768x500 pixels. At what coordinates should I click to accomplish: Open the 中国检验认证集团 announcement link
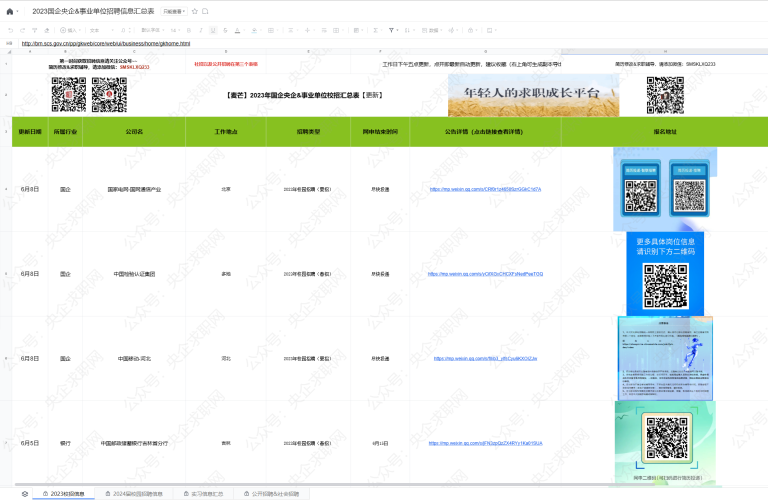(x=485, y=273)
